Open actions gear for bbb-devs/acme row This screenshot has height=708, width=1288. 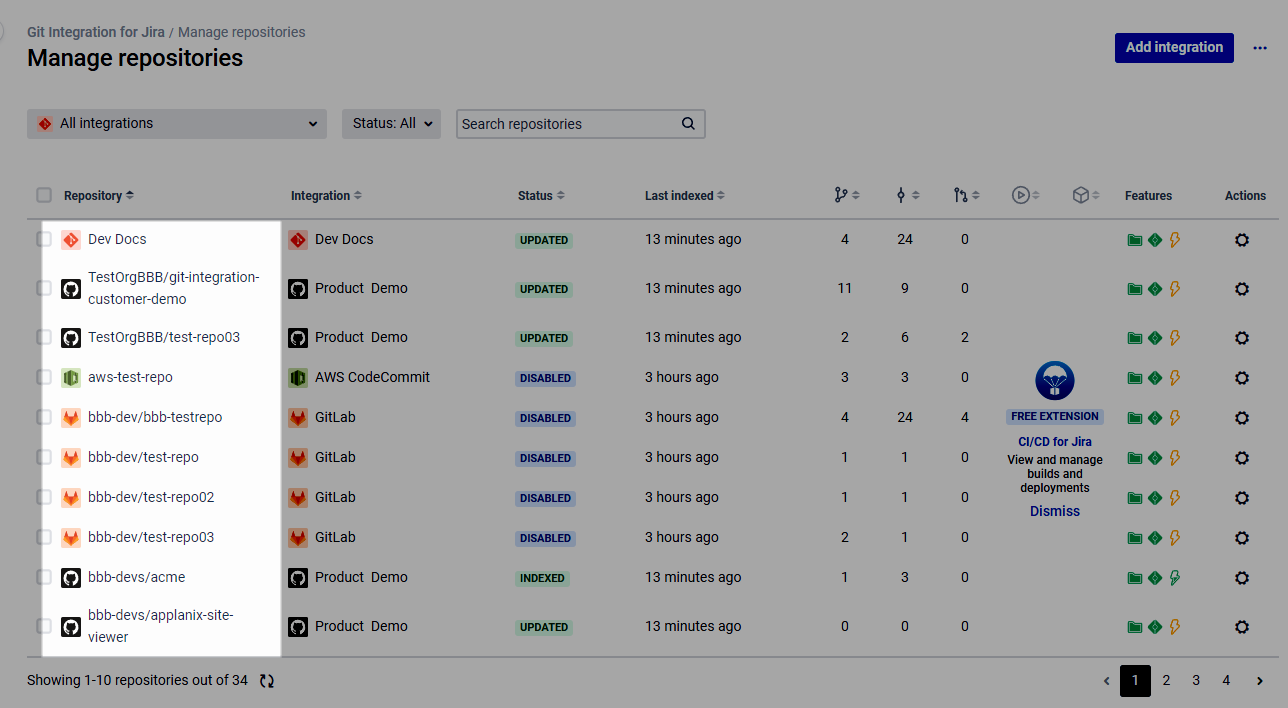click(1242, 578)
